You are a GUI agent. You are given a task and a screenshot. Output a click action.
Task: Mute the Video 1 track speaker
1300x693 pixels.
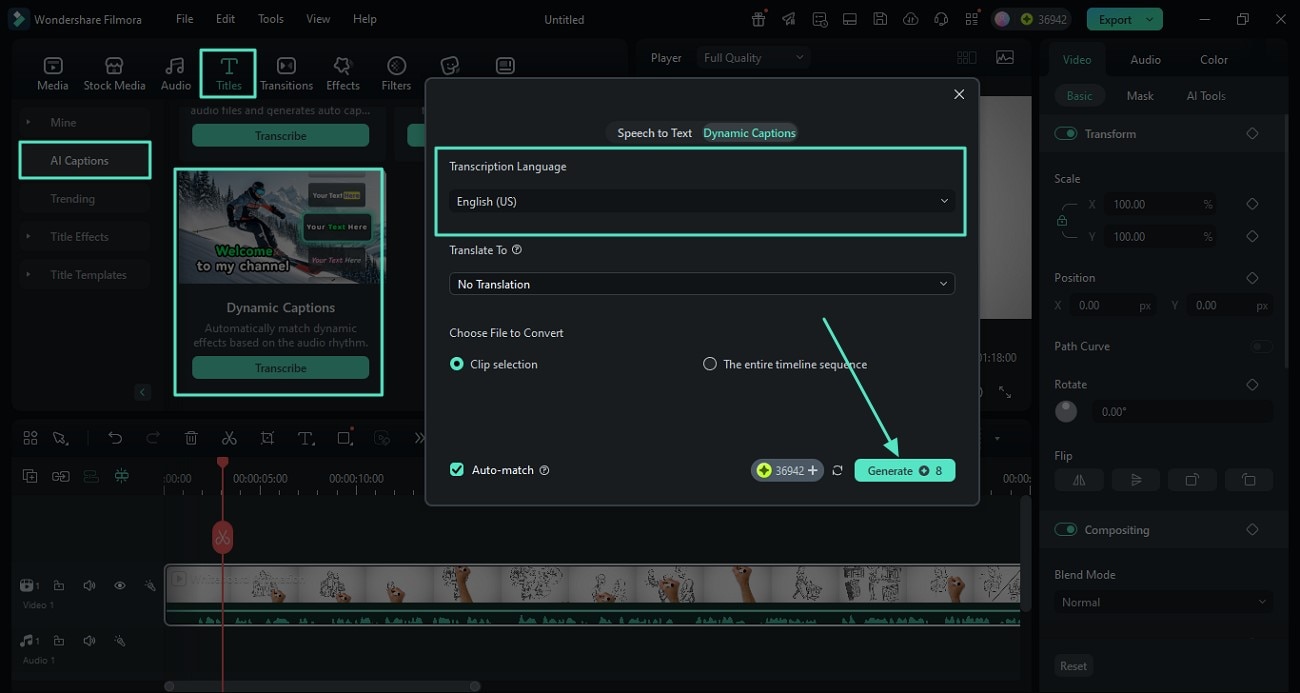(x=89, y=586)
